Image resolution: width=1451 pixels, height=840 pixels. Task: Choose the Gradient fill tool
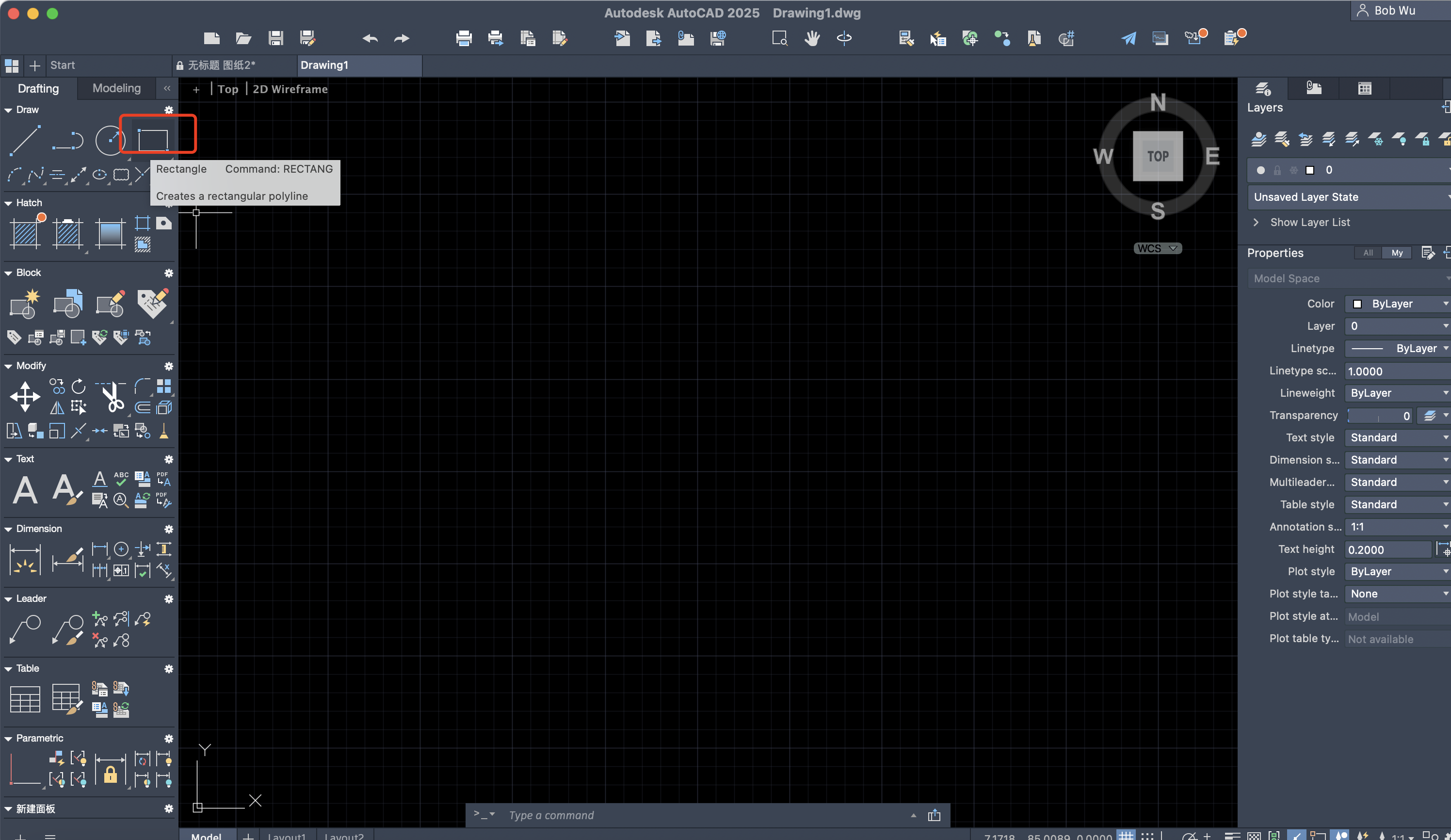(x=110, y=234)
